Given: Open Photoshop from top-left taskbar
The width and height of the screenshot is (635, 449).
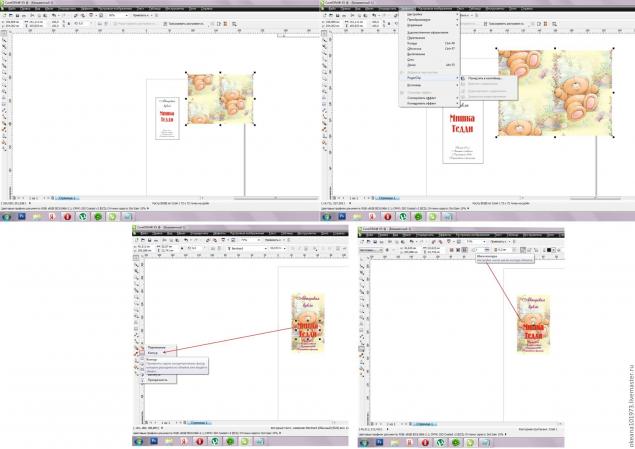Looking at the screenshot, I should (x=22, y=217).
